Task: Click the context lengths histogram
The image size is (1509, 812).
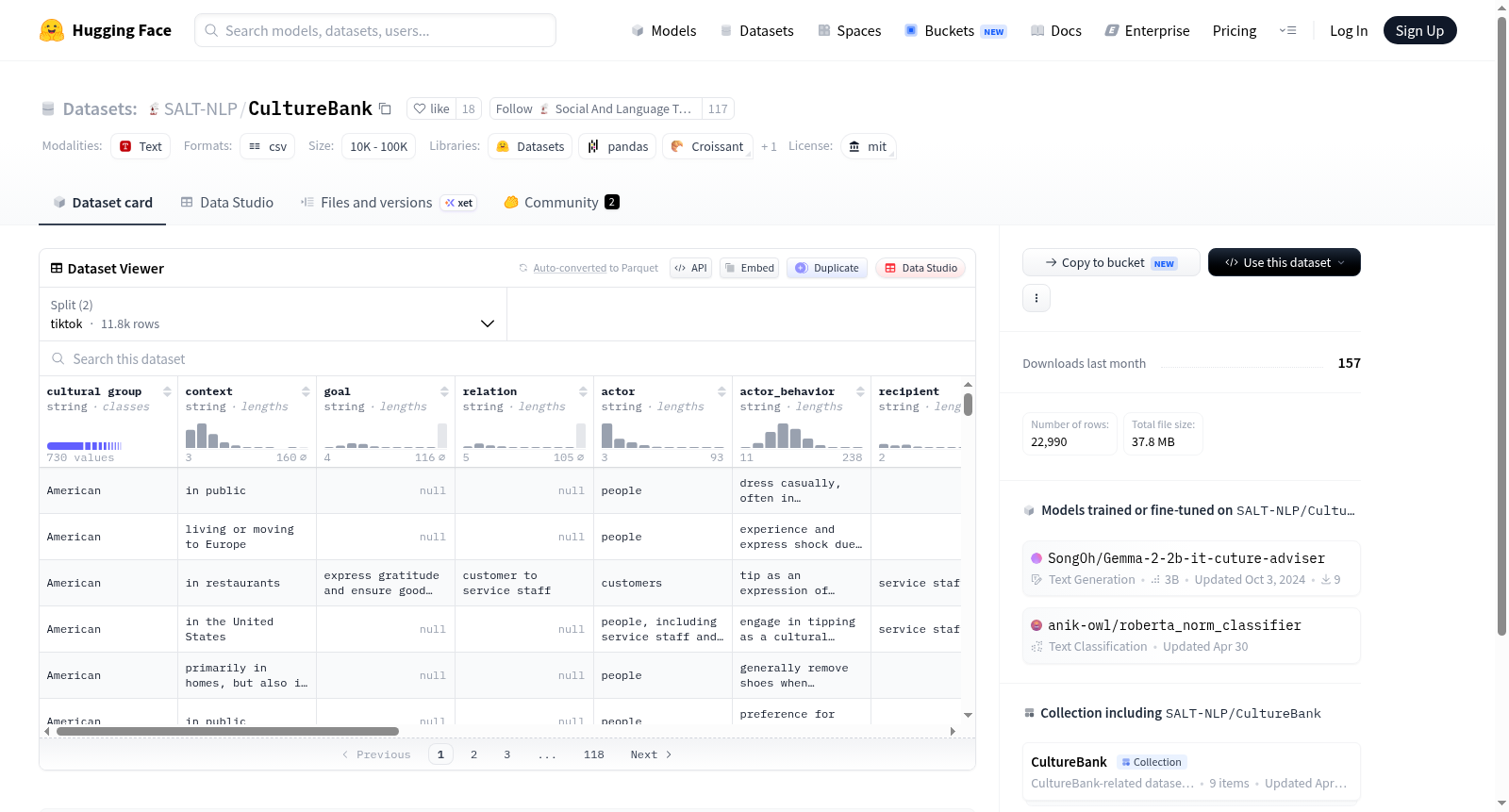Action: point(247,435)
